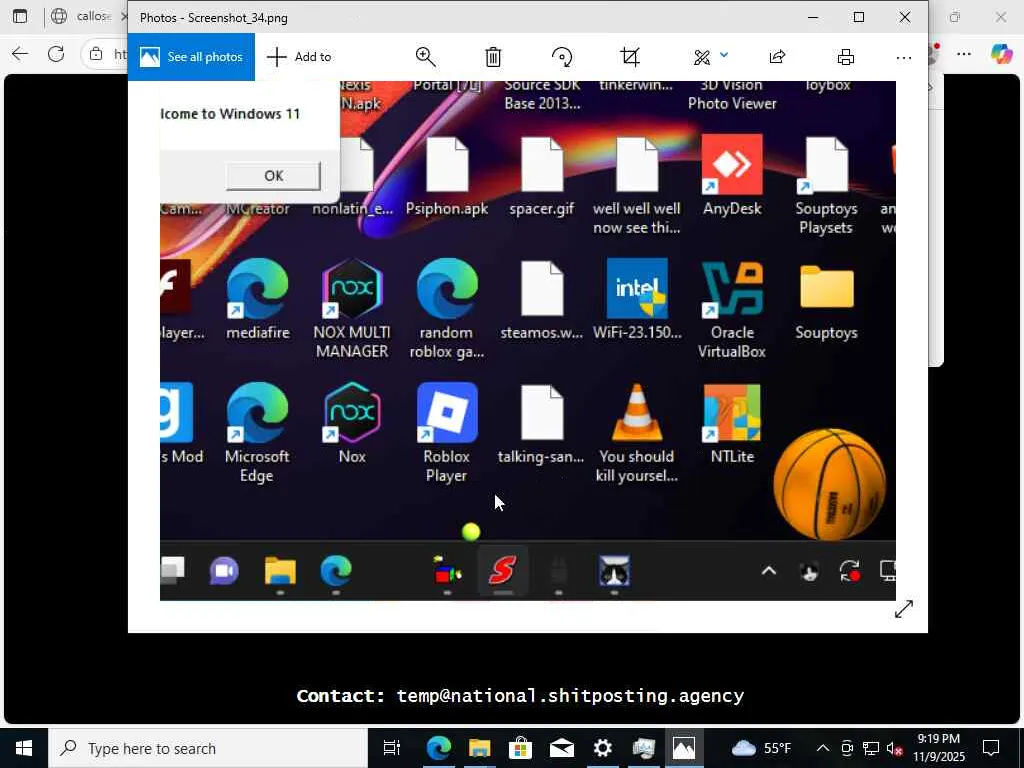Open Edge tab actions menu icon
1024x768 pixels.
coord(20,16)
